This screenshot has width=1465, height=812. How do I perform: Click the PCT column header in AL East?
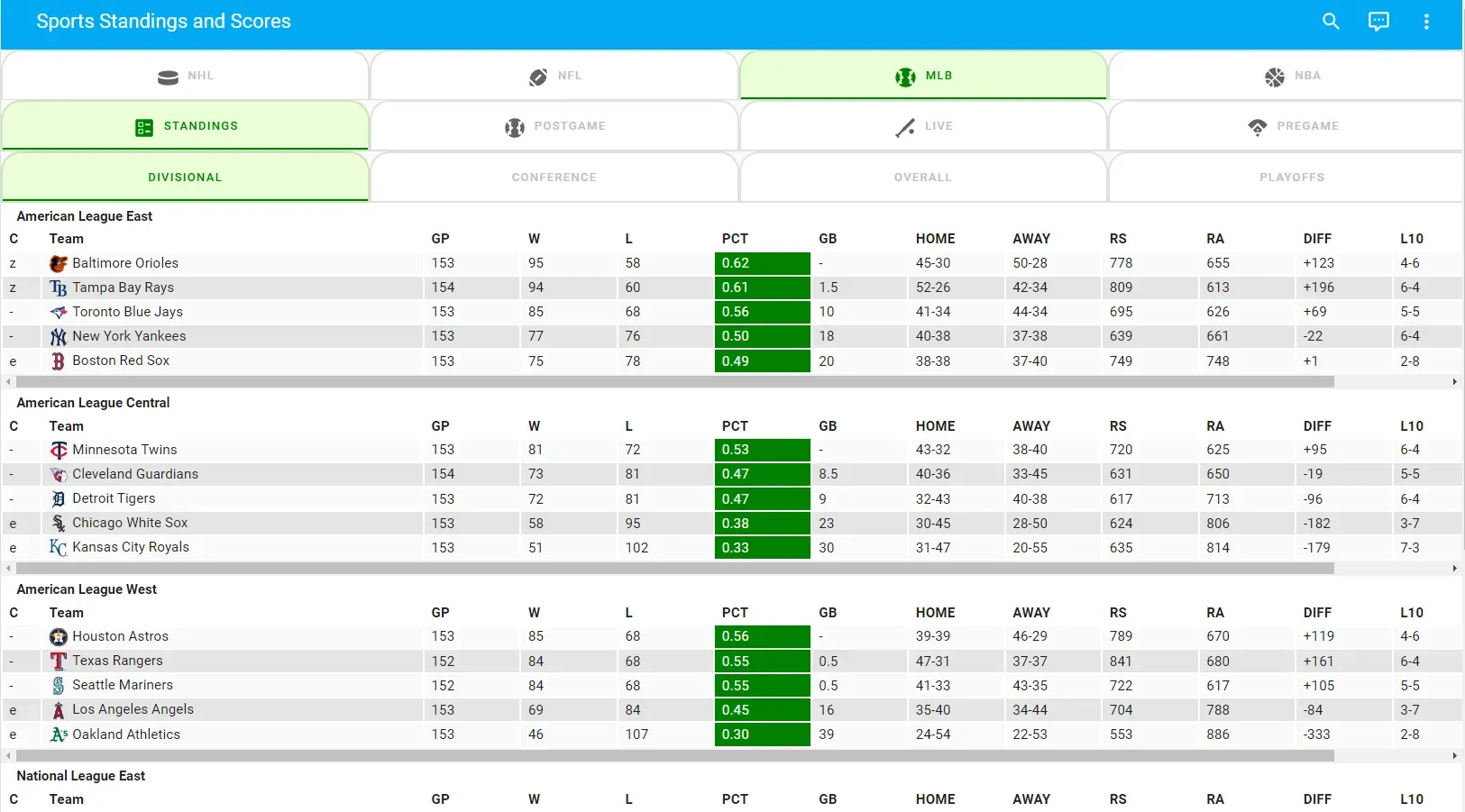coord(735,239)
